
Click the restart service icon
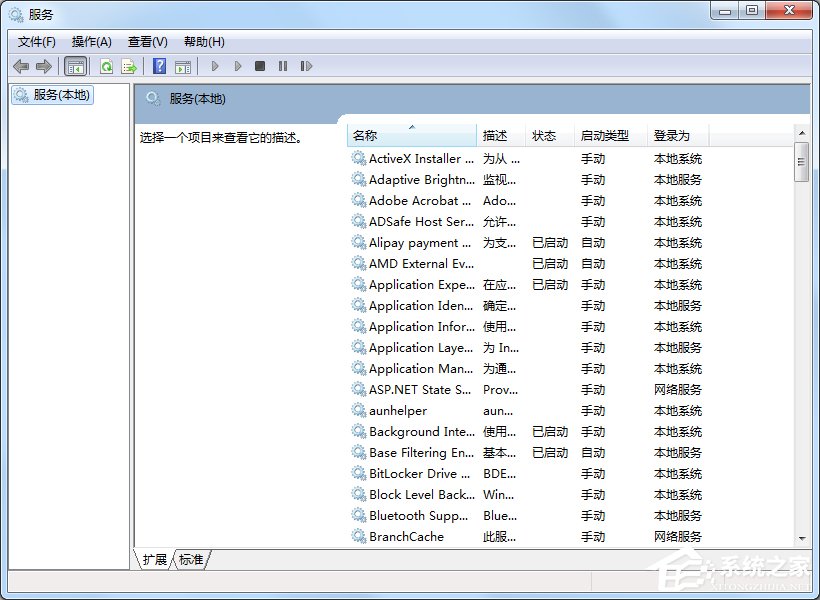pos(307,66)
